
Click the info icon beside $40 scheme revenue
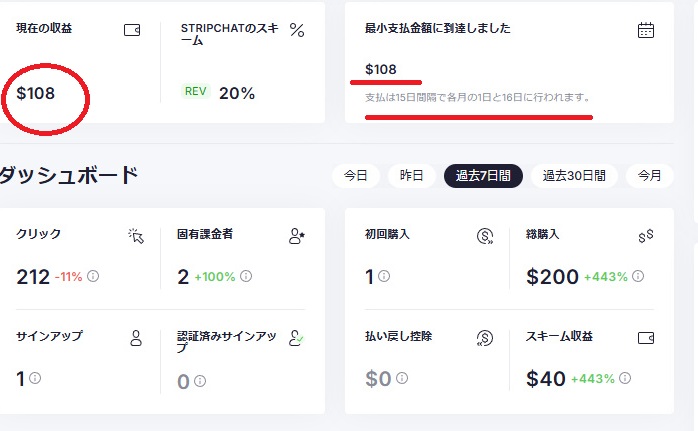(x=625, y=378)
